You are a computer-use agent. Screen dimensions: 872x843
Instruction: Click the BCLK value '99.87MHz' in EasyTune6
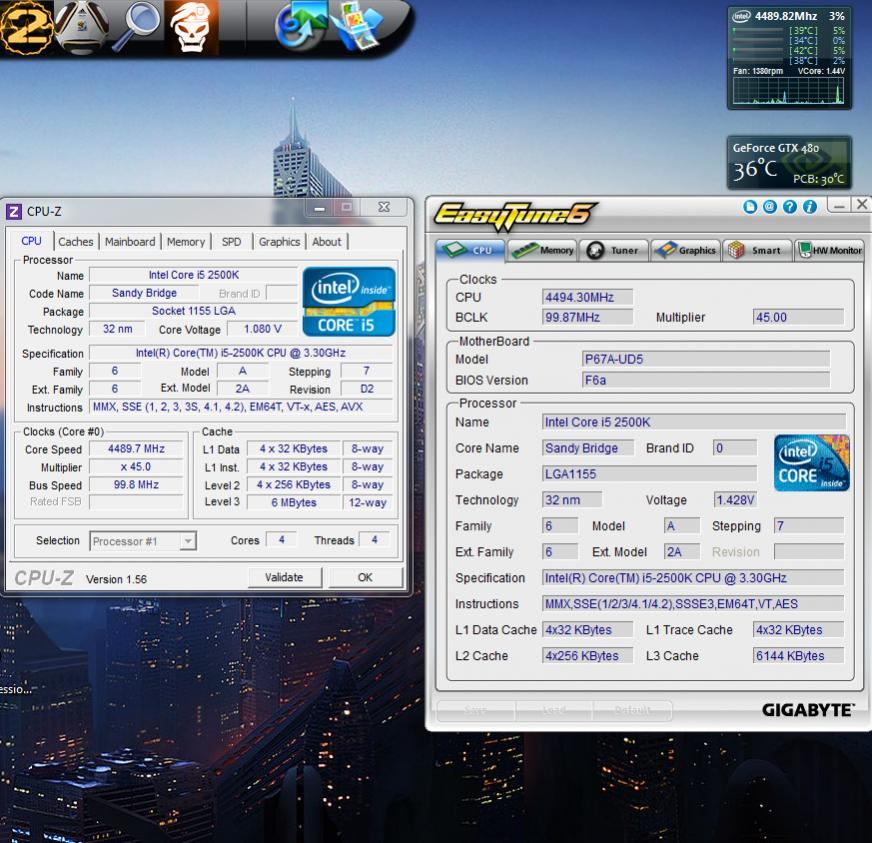[587, 318]
